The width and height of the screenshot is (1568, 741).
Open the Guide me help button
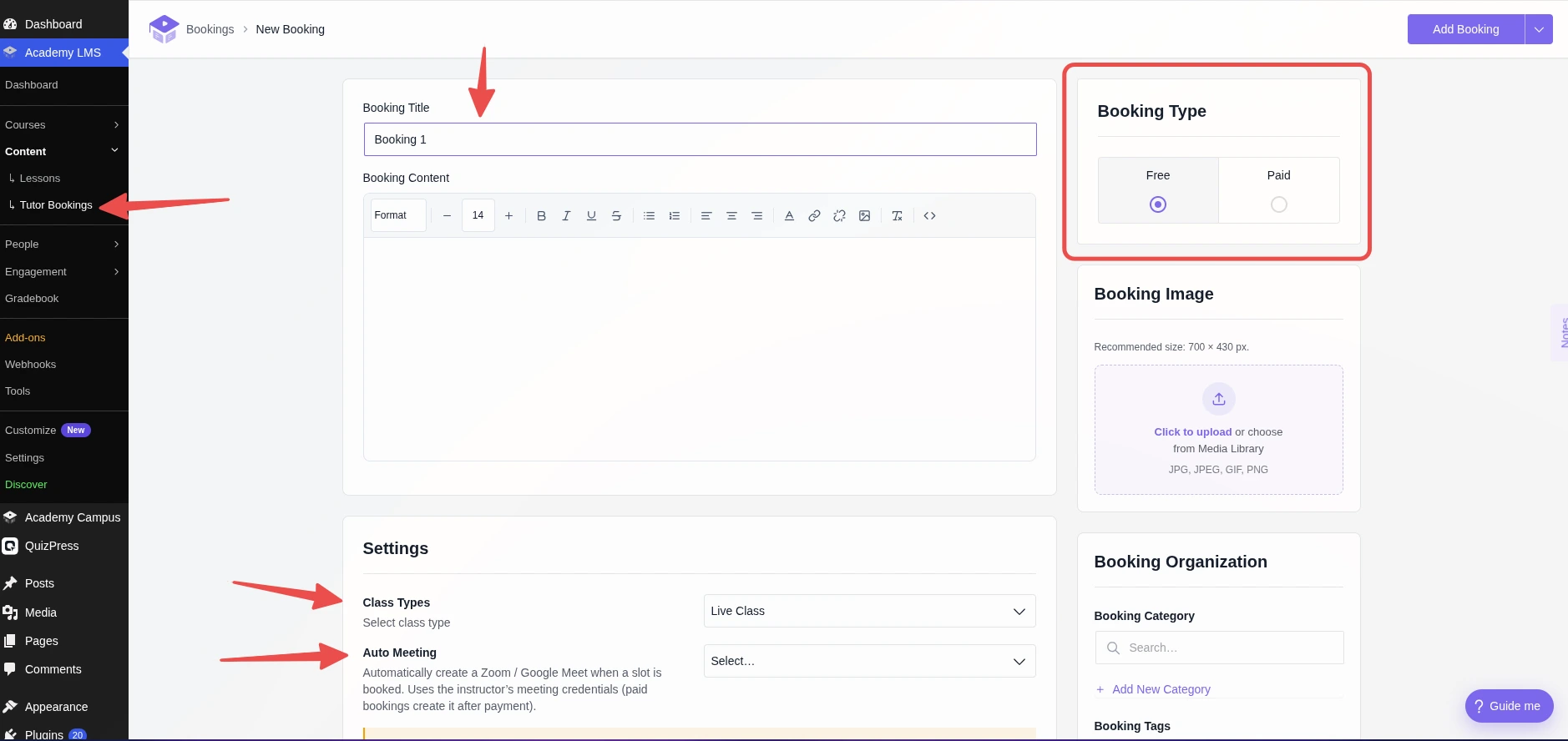1509,706
